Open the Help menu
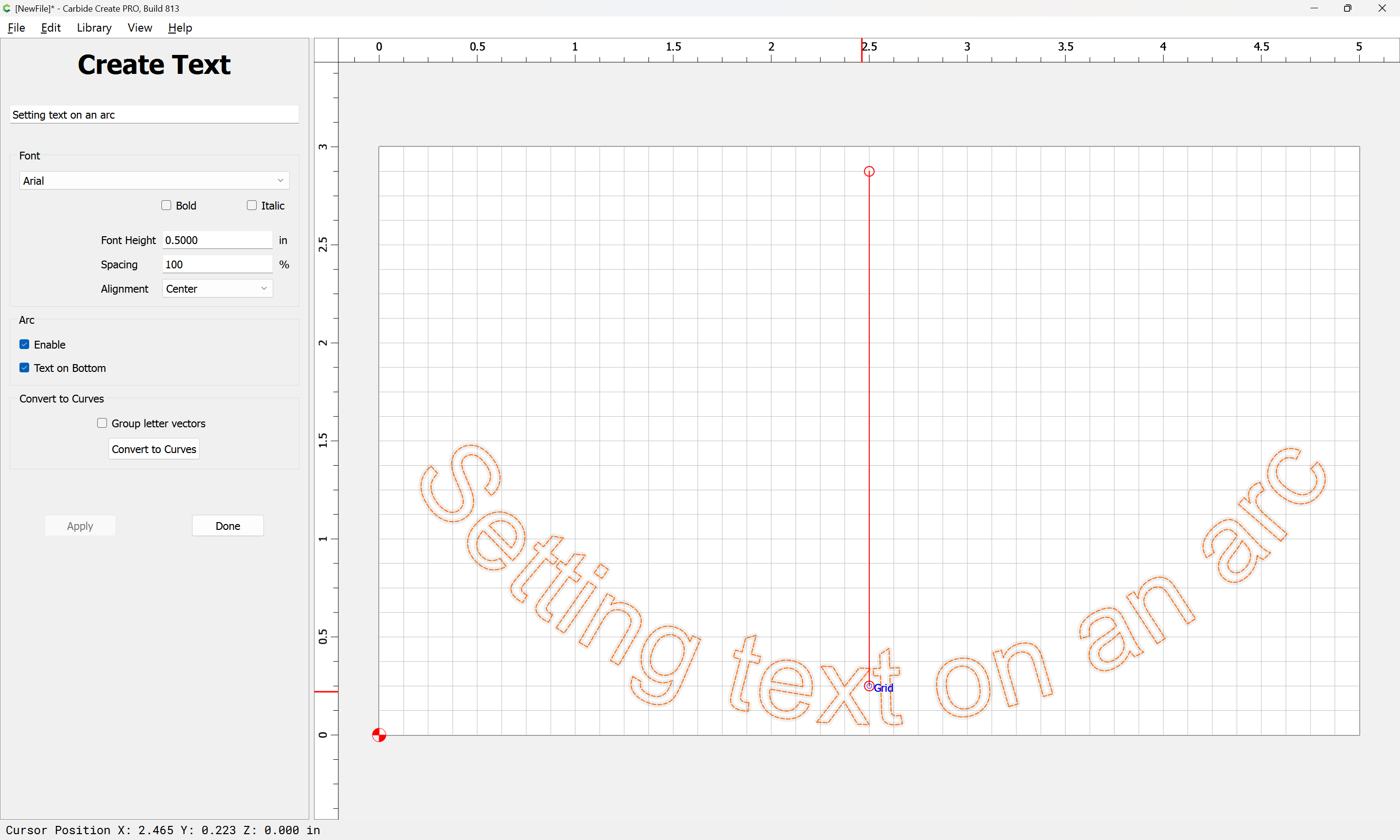Screen dimensions: 1400x840 pyautogui.click(x=180, y=28)
